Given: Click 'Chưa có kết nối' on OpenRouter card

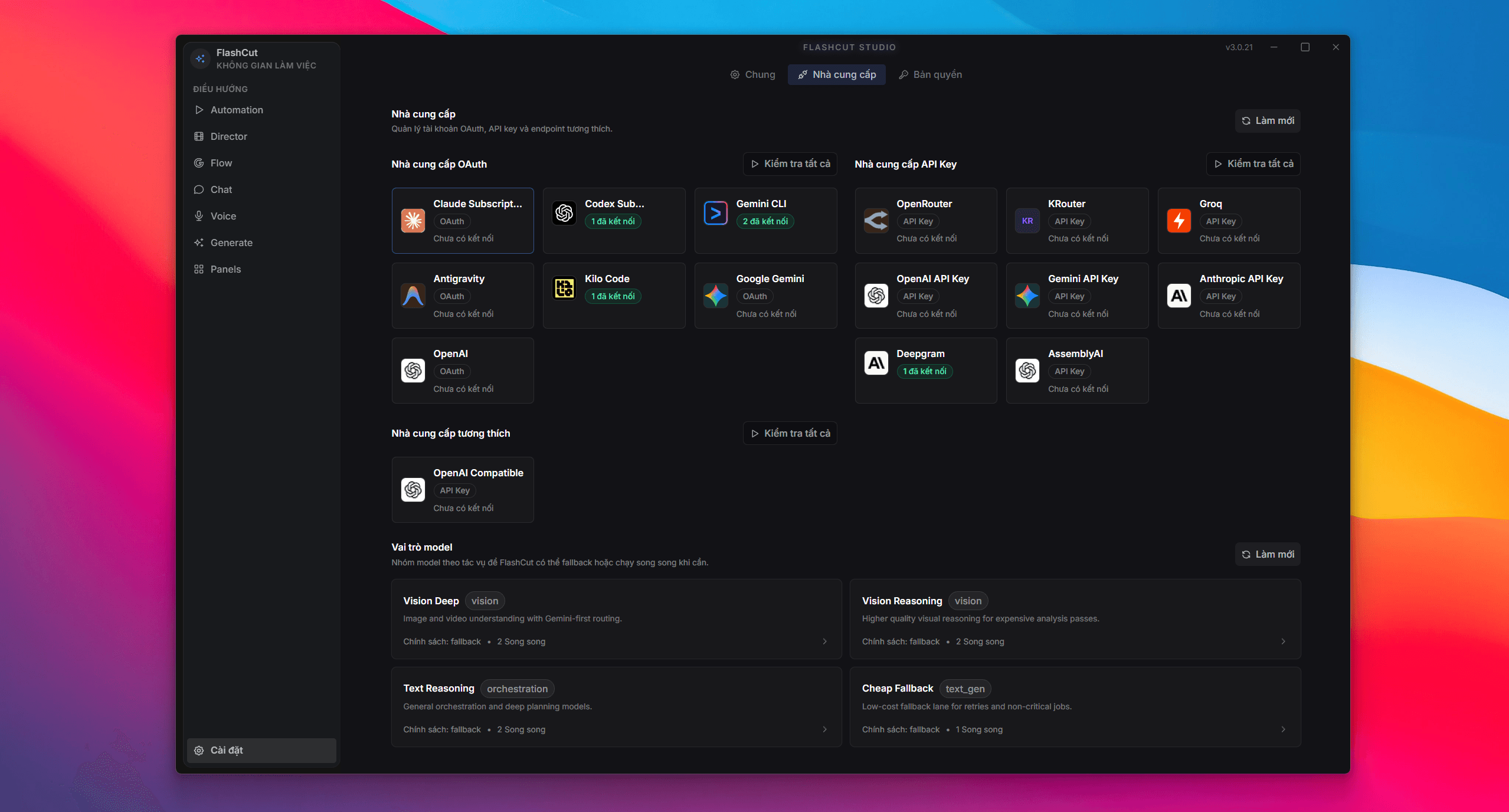Looking at the screenshot, I should [927, 238].
